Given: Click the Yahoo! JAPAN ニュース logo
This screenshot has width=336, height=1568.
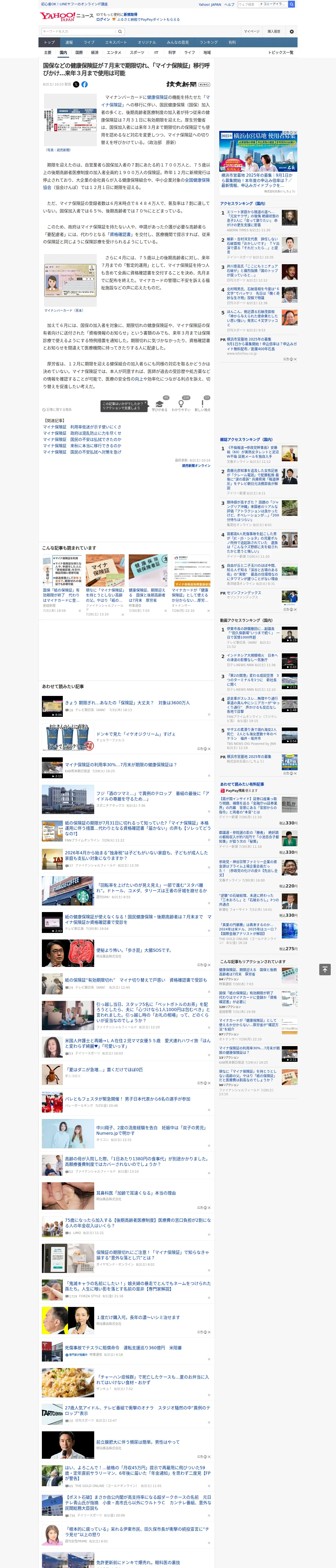Looking at the screenshot, I should pyautogui.click(x=66, y=16).
